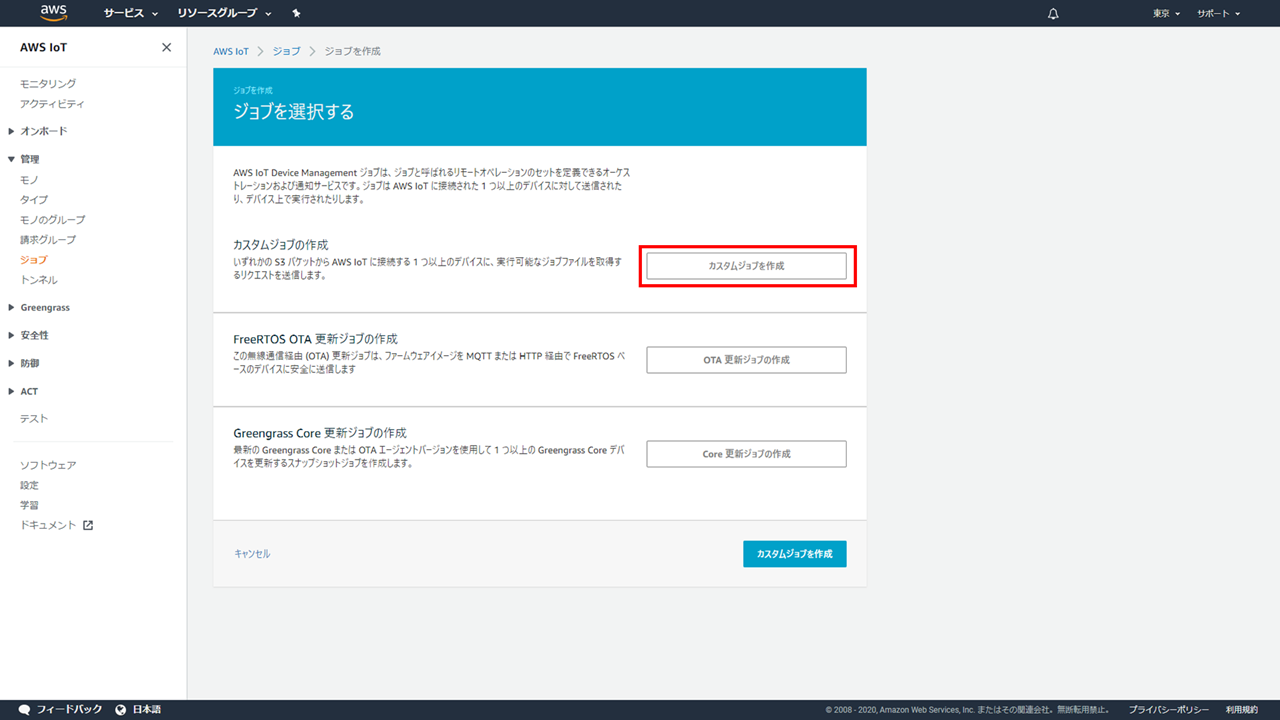1280x720 pixels.
Task: Select ジョブ in the sidebar
Action: coord(33,260)
